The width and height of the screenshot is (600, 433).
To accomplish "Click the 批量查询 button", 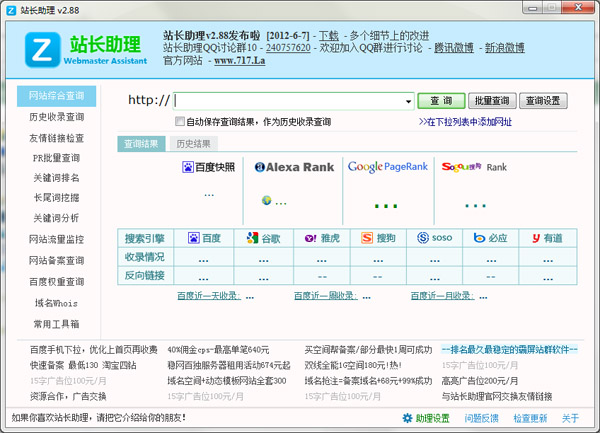I will (492, 101).
